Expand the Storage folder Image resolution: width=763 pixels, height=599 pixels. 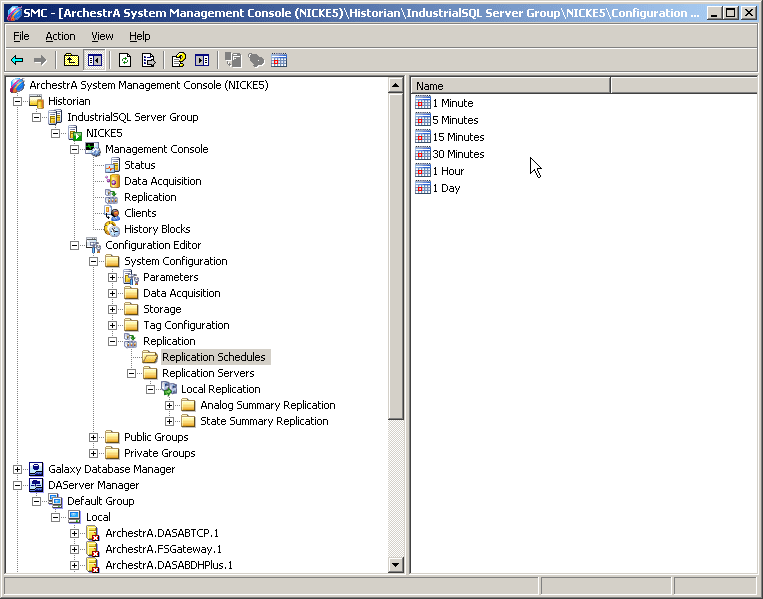click(x=112, y=309)
